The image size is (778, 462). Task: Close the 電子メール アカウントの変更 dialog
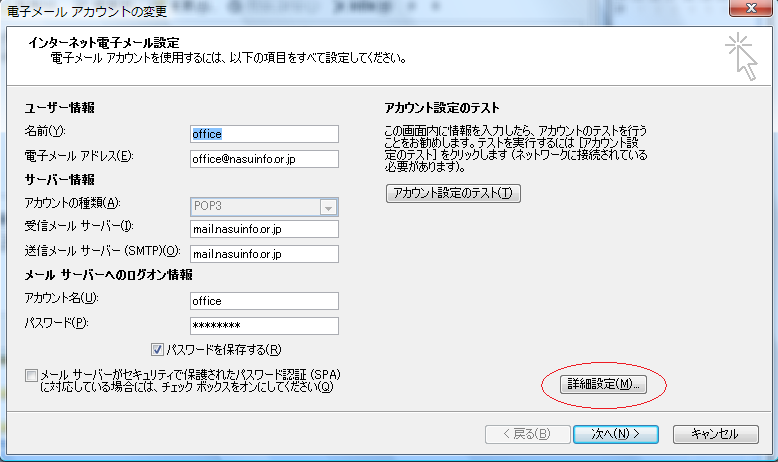coord(751,8)
